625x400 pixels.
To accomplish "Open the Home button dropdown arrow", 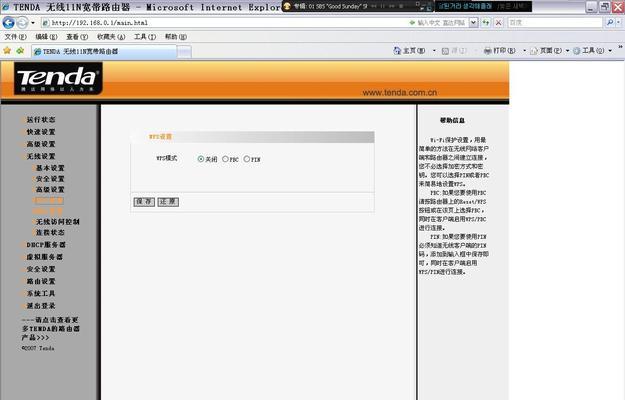I will pyautogui.click(x=434, y=51).
